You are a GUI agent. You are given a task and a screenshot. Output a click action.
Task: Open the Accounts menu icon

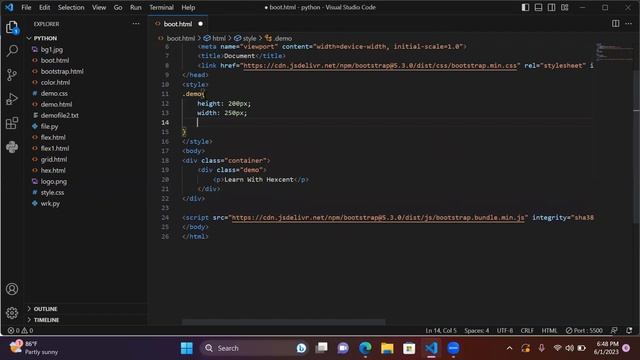[x=12, y=289]
